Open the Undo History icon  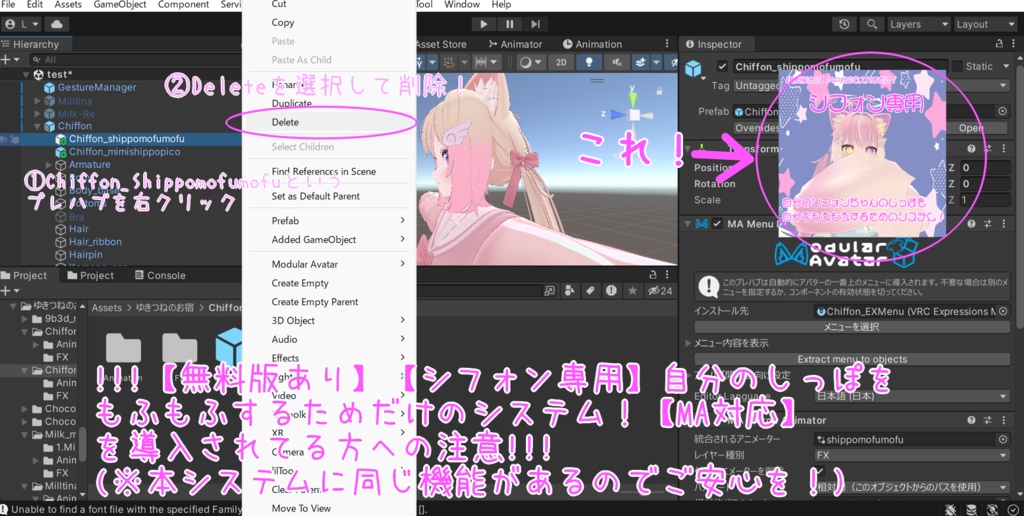(x=844, y=24)
